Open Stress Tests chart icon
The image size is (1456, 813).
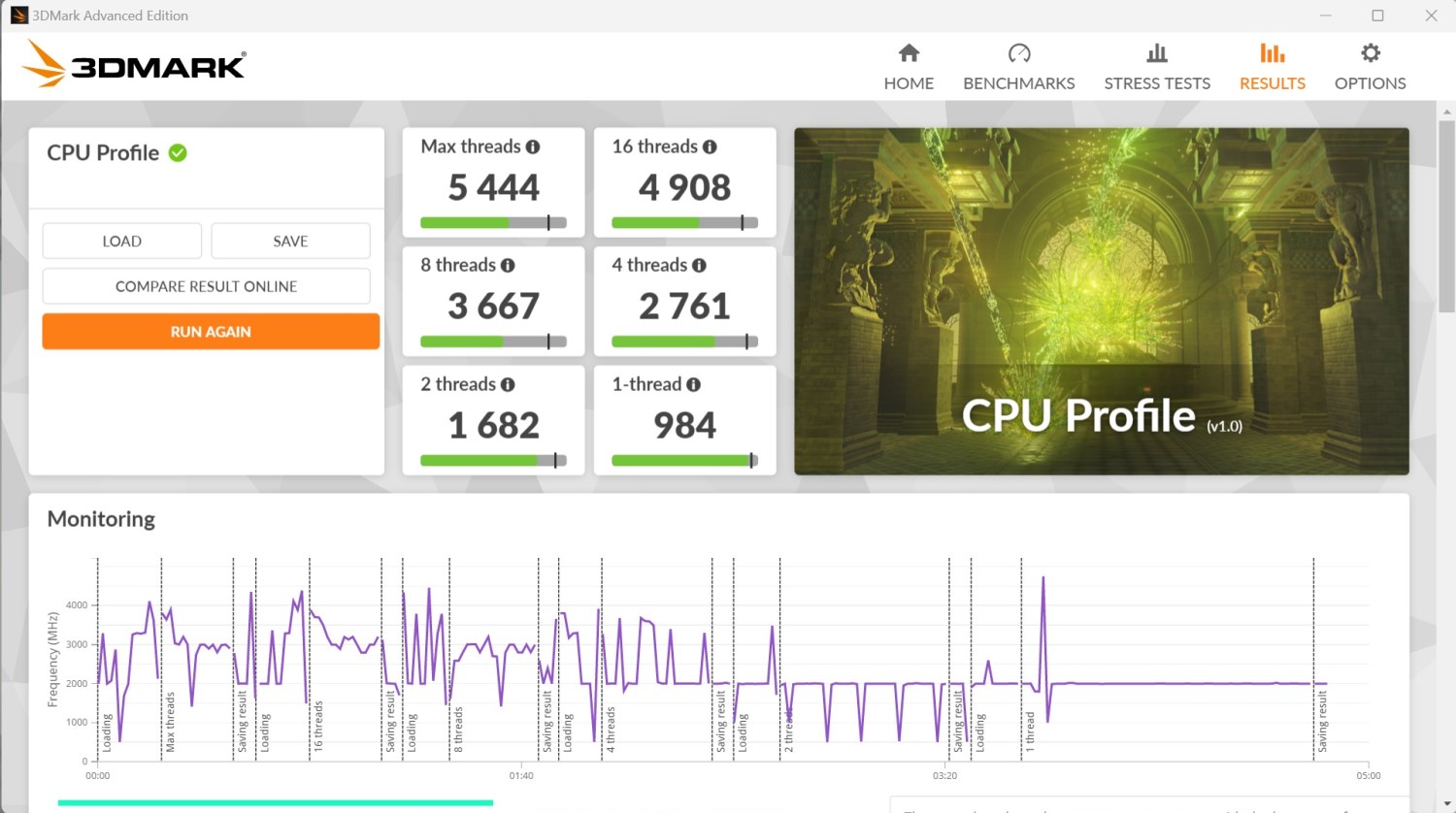(x=1156, y=53)
